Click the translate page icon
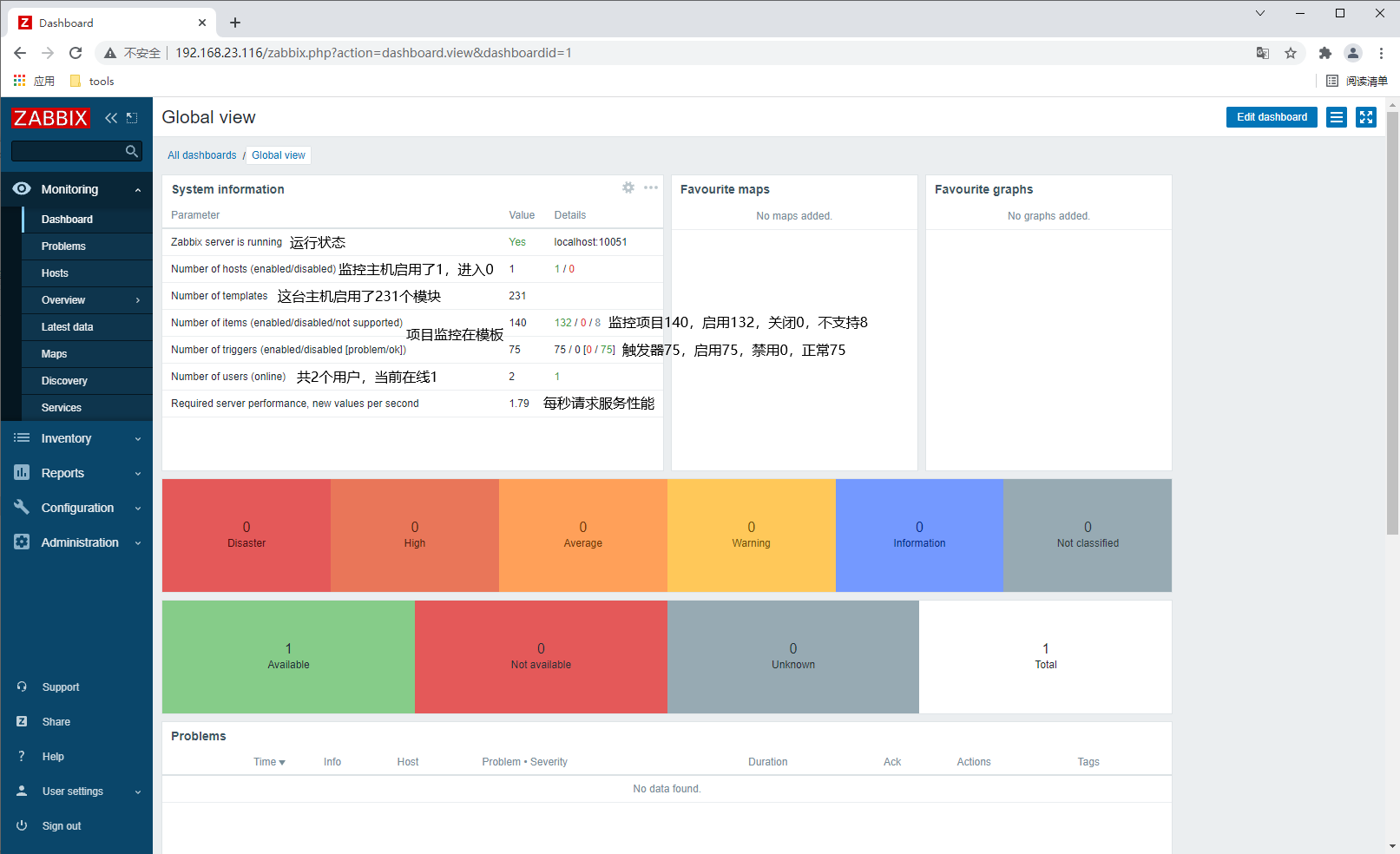Screen dimensions: 1400x854 1263,53
